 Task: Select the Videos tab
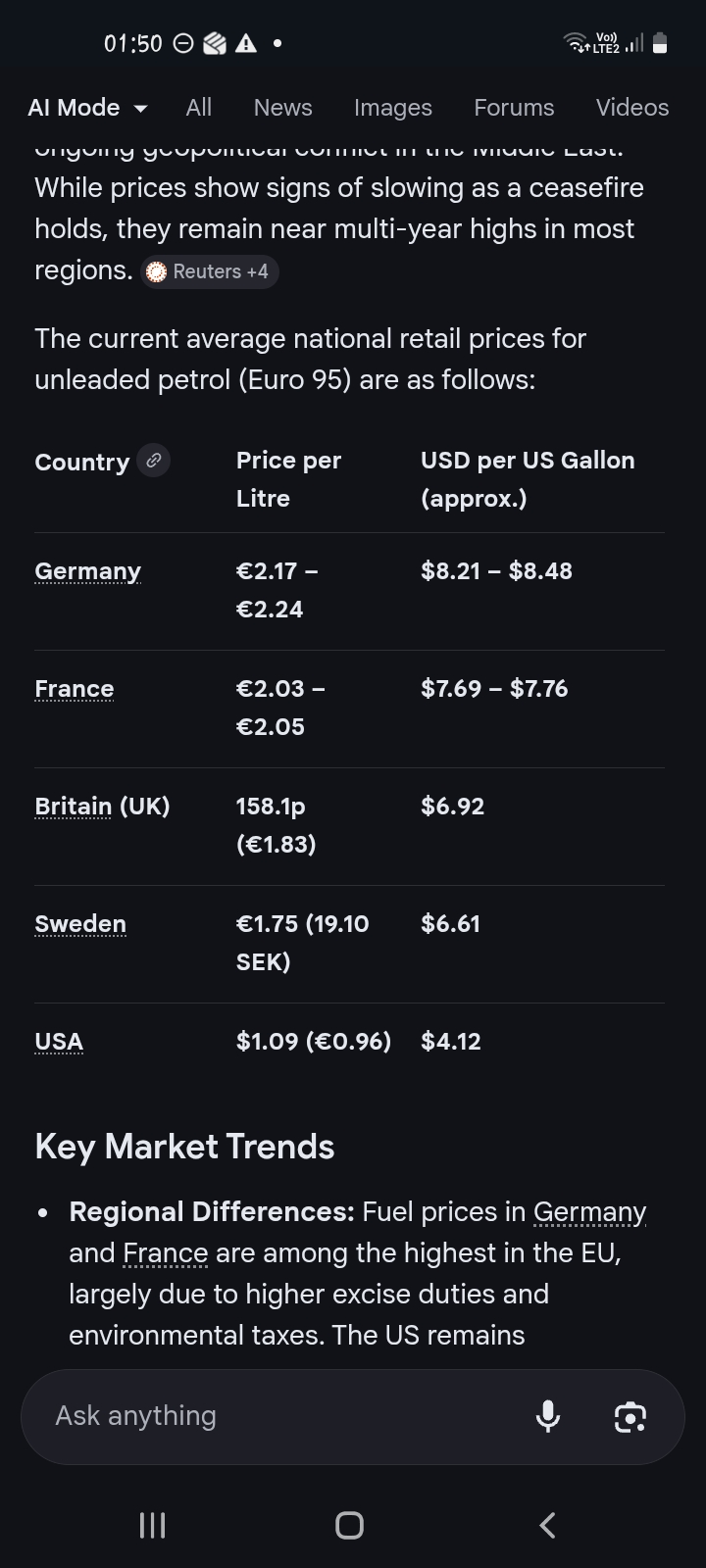632,108
